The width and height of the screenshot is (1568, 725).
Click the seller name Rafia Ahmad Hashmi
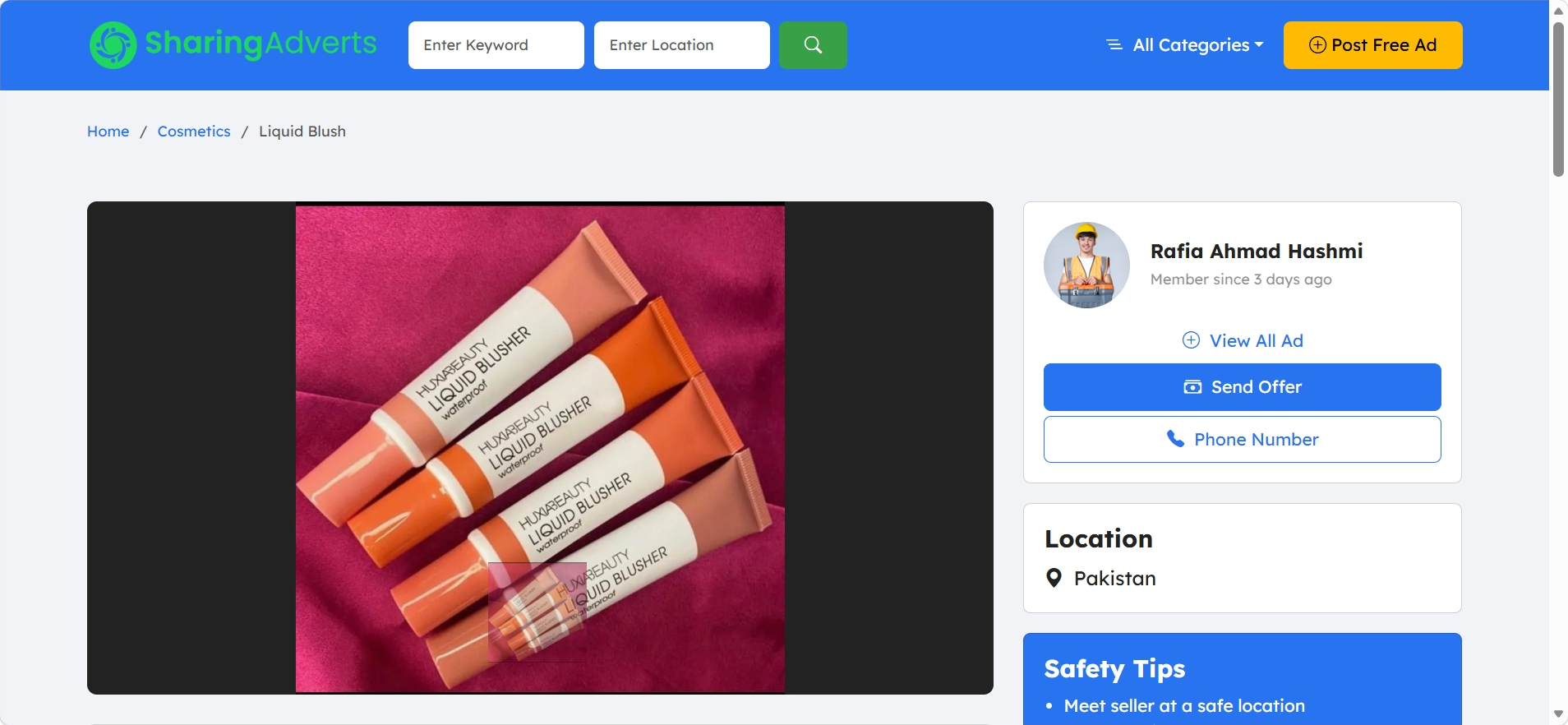[x=1257, y=251]
